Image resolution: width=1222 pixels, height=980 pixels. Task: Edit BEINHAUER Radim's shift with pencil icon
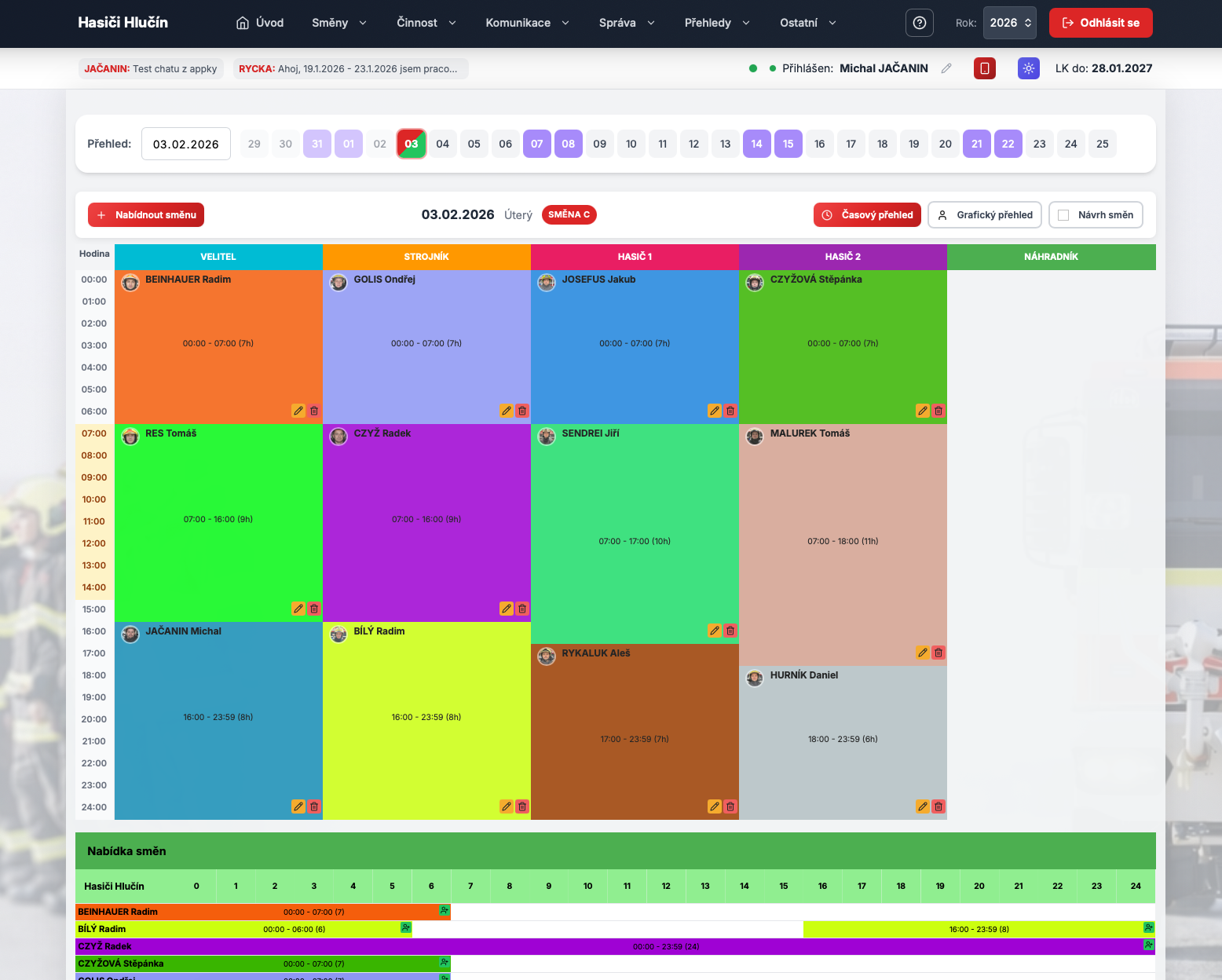click(x=298, y=411)
